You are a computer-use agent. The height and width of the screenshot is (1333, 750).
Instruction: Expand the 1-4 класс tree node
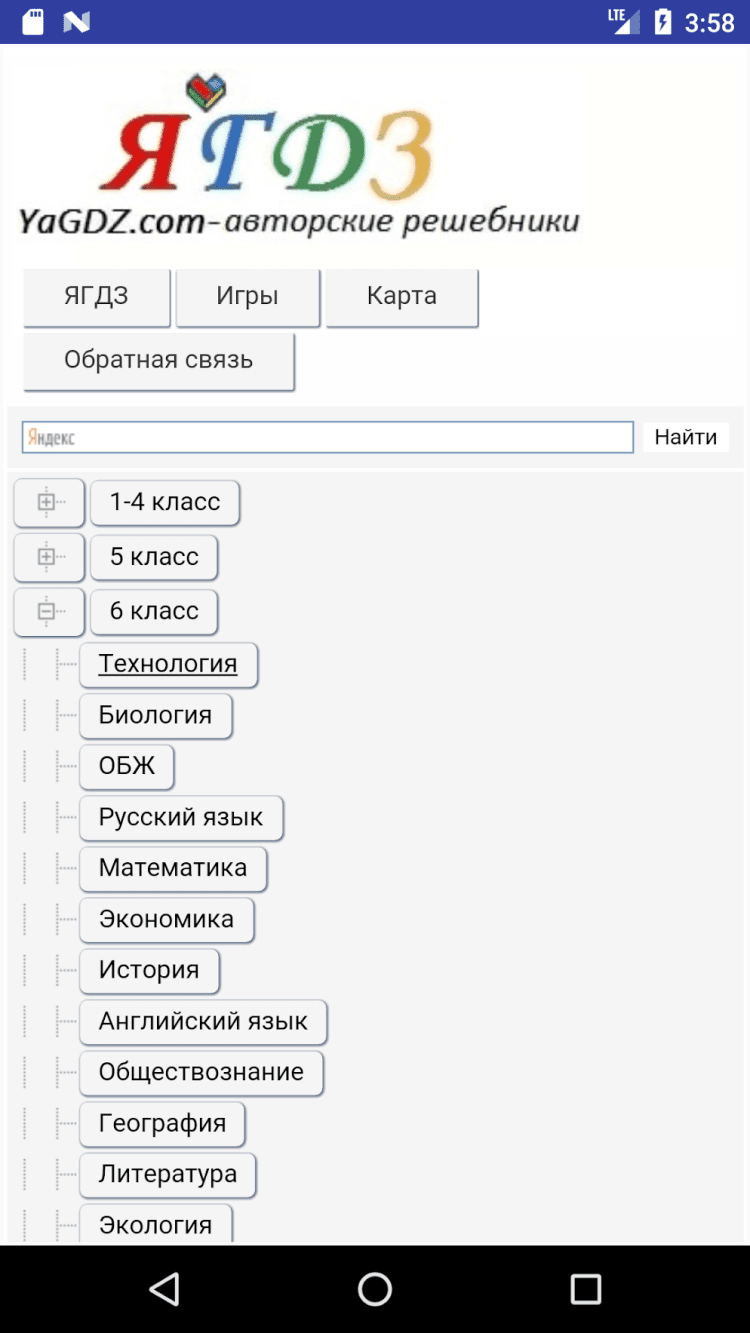[x=48, y=502]
